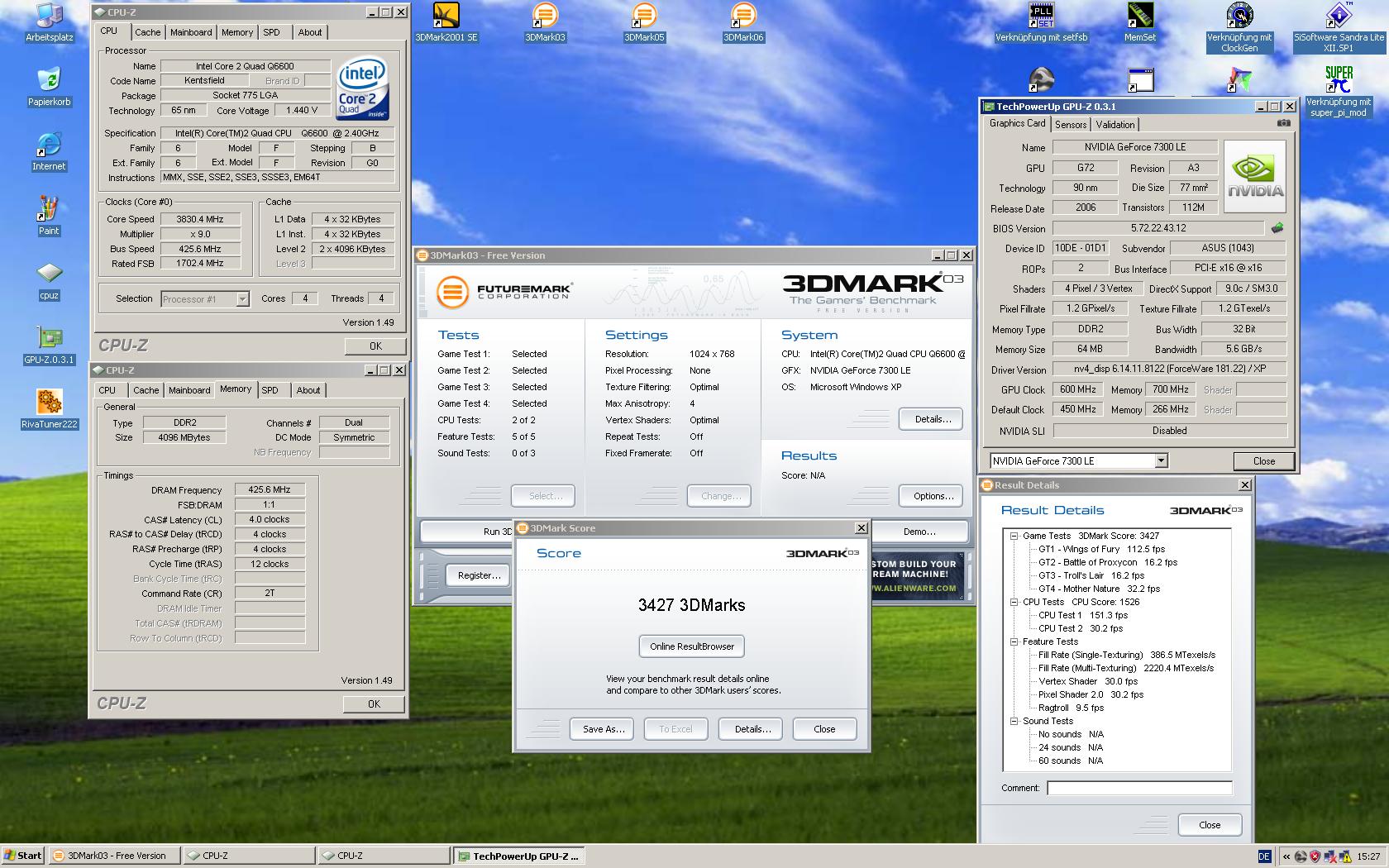This screenshot has width=1389, height=868.
Task: Open the Internet Explorer desktop icon
Action: tap(49, 151)
